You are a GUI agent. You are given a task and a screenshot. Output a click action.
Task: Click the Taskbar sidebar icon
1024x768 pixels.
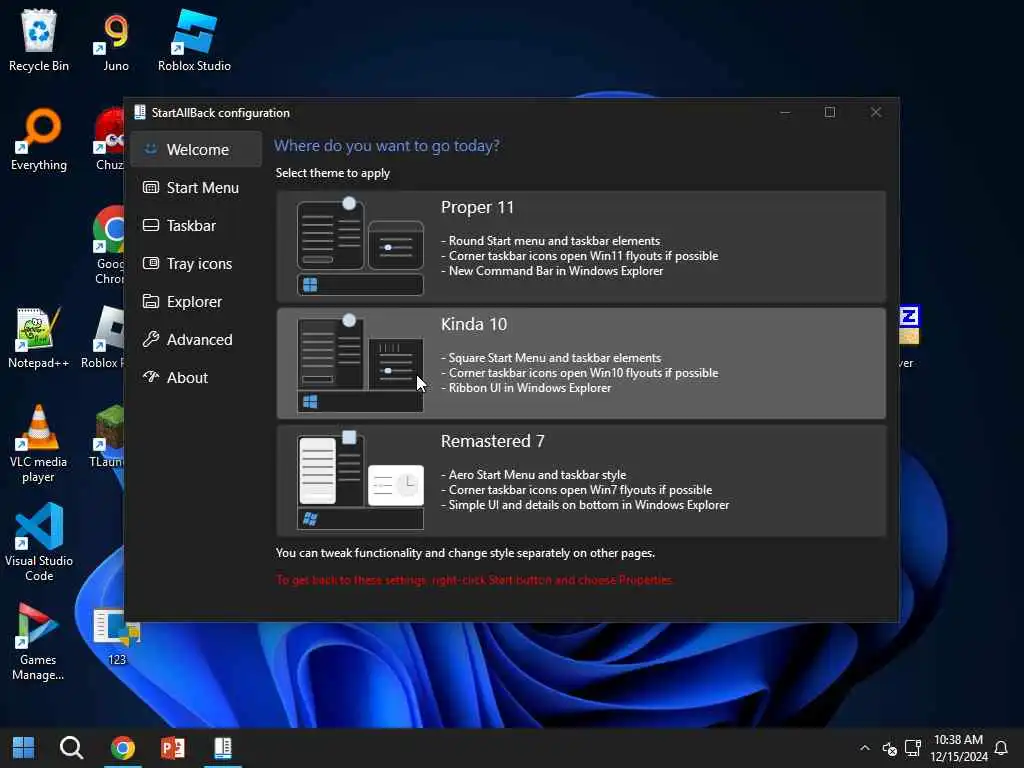pos(151,225)
